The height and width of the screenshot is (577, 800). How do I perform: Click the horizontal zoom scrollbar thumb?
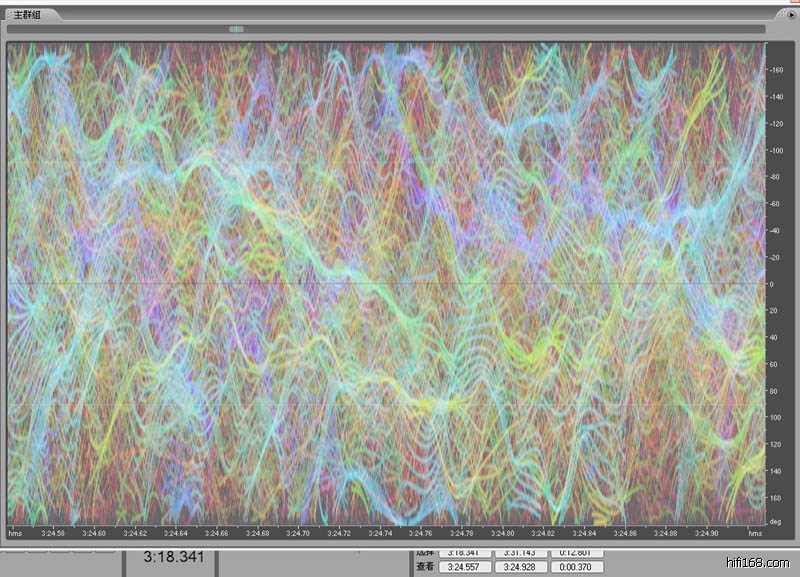(236, 29)
